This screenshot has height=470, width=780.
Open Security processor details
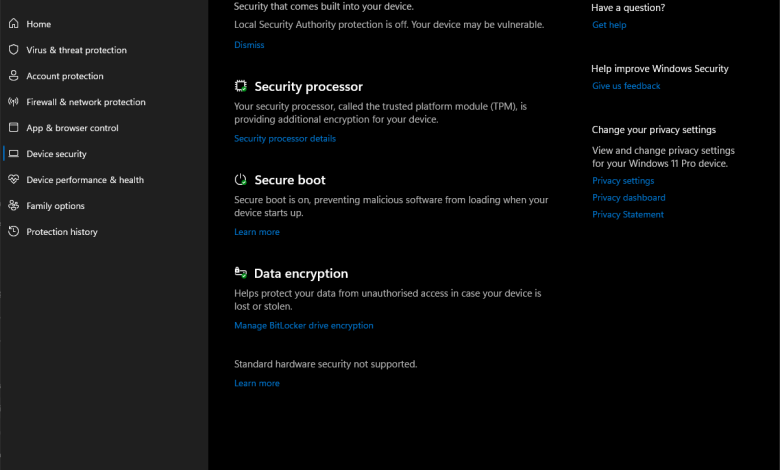(x=285, y=139)
